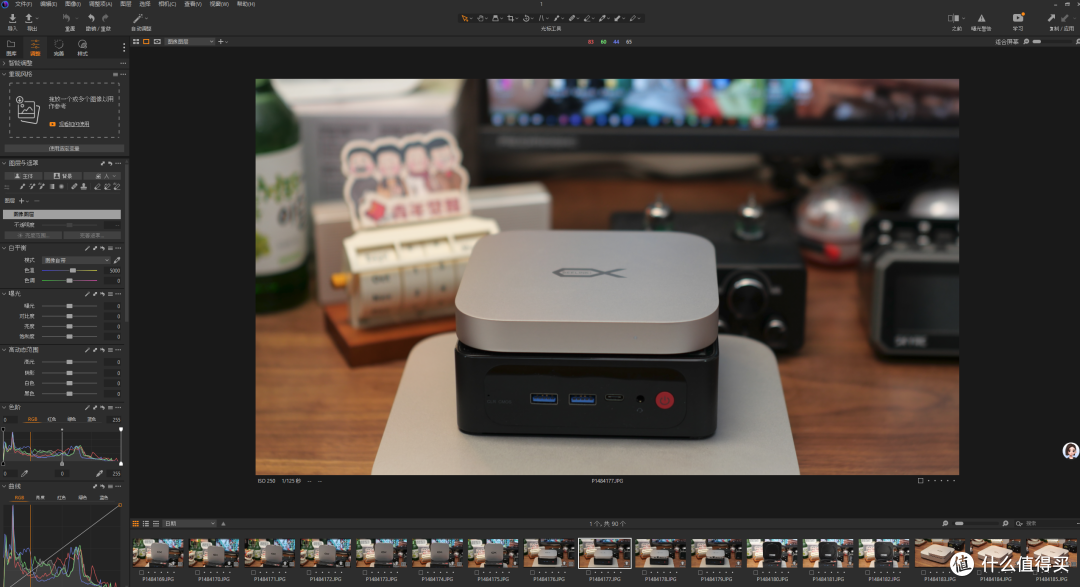Viewport: 1080px width, 587px height.
Task: Click the wide button below reference drop zone
Action: click(64, 148)
